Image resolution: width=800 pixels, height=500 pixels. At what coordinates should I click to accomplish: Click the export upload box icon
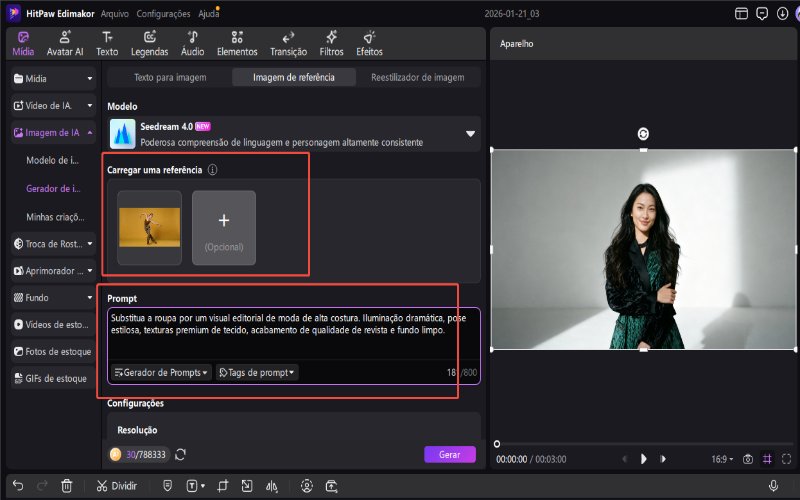(x=332, y=486)
